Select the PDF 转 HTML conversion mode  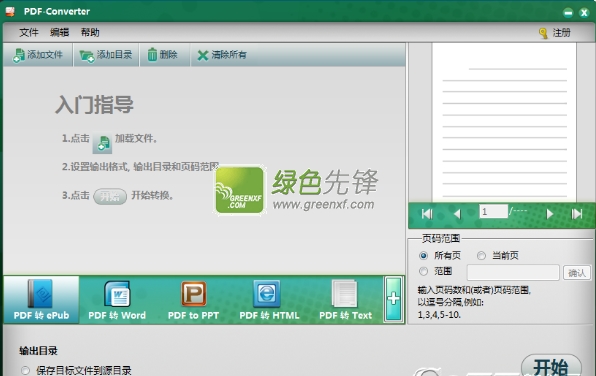coord(269,300)
